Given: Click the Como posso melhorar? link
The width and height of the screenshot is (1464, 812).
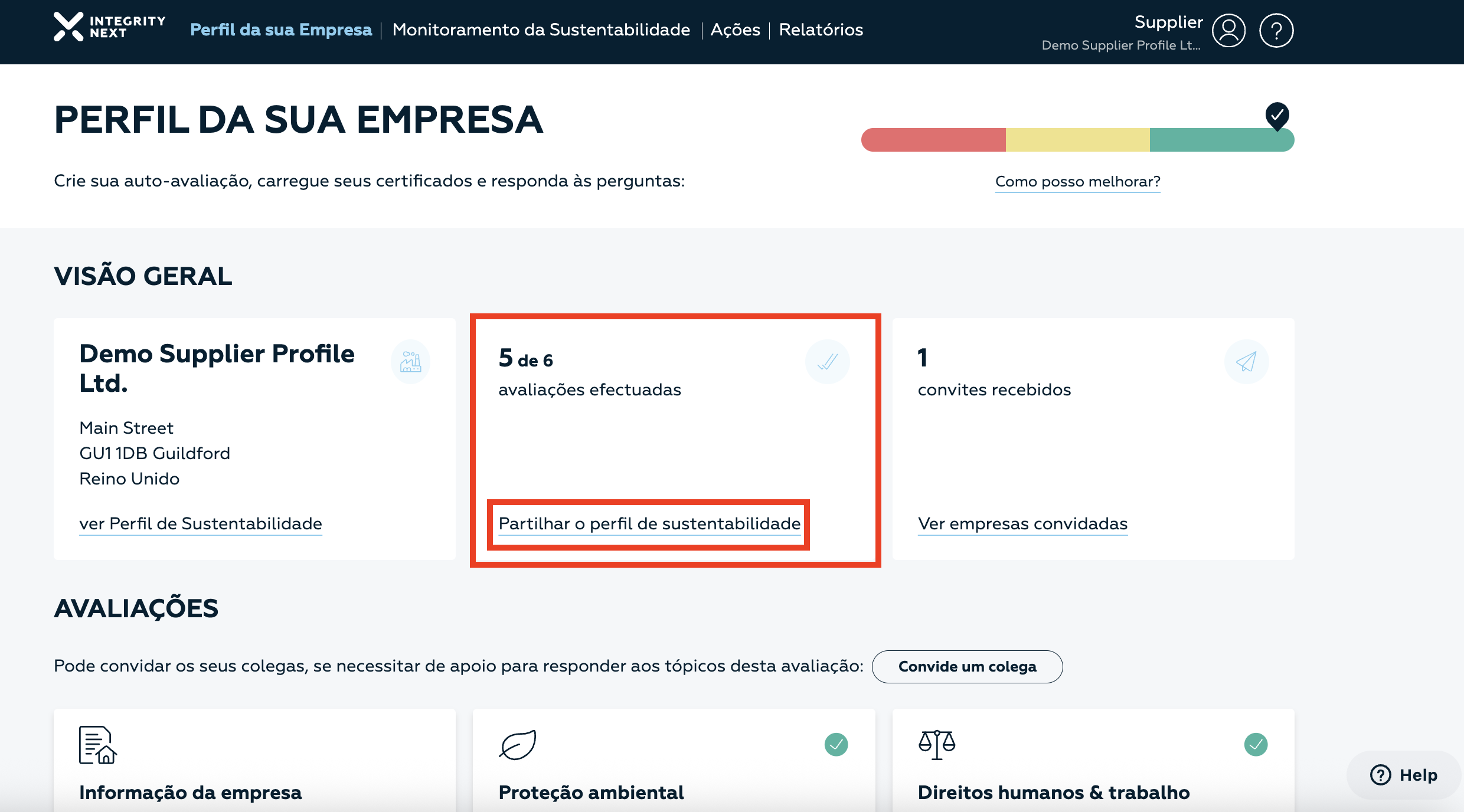Looking at the screenshot, I should [x=1077, y=181].
